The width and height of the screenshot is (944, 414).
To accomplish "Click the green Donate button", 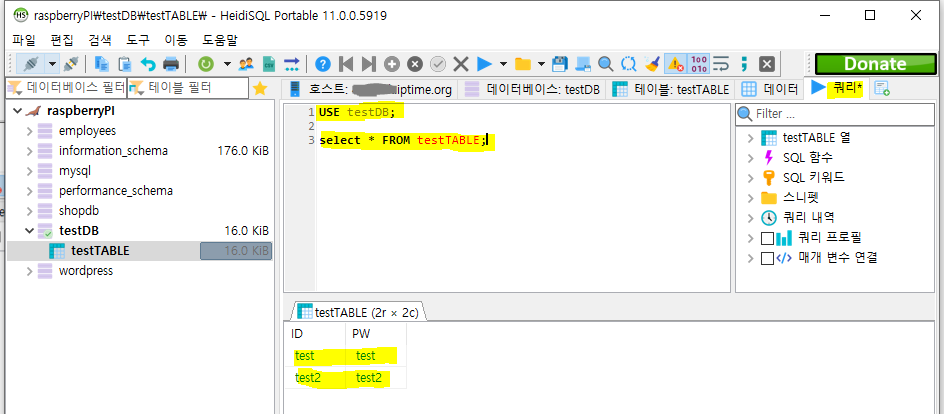I will coord(875,64).
